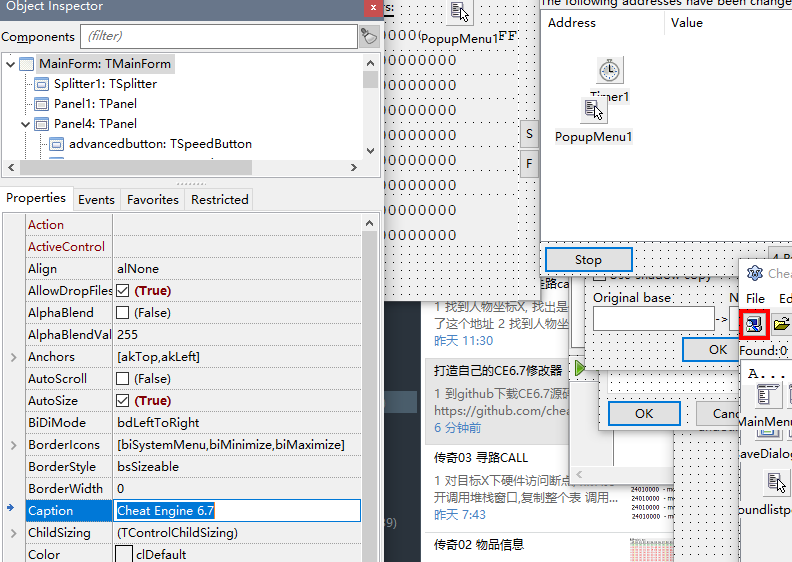Select advancedbutton: TSpeedButton tree item

point(160,144)
